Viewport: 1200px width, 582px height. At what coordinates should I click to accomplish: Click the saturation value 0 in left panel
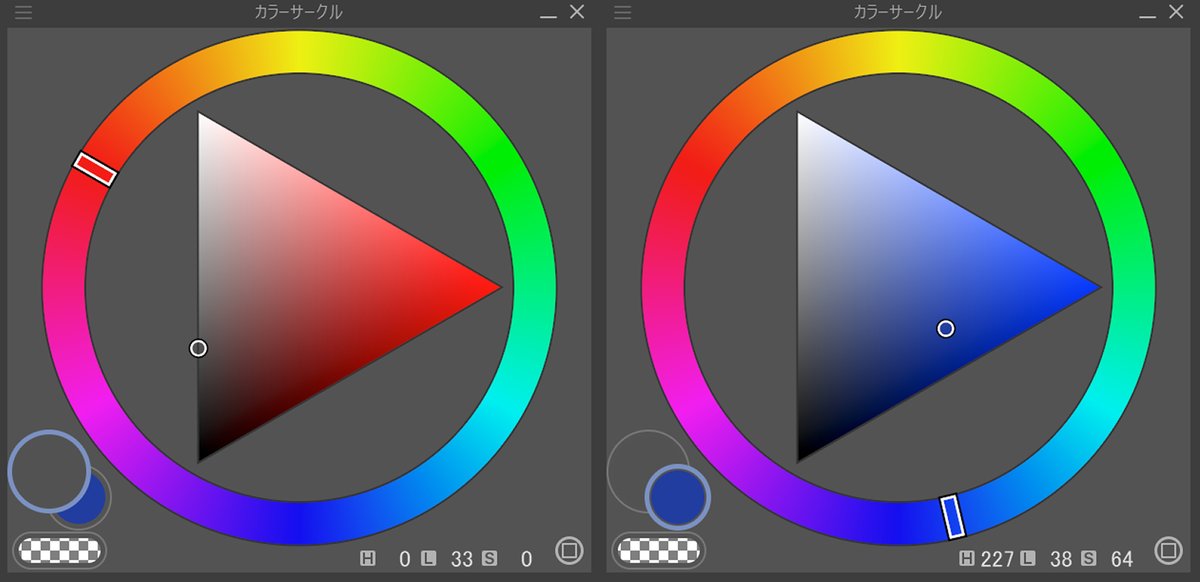pos(526,559)
